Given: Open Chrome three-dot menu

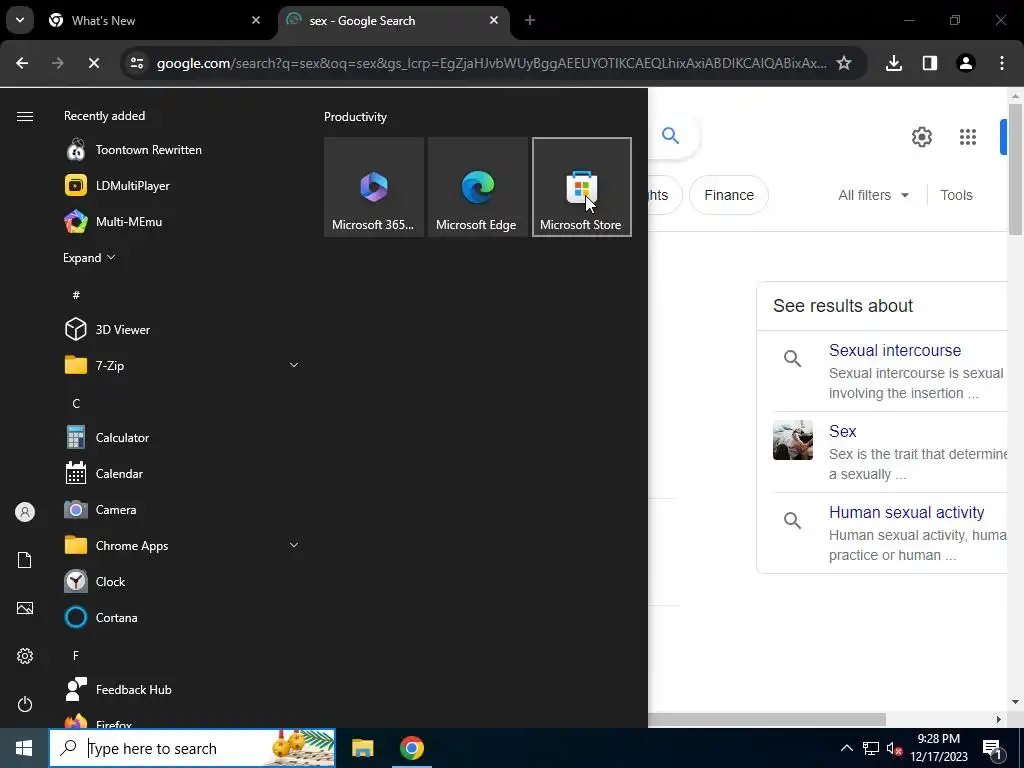Looking at the screenshot, I should [1002, 63].
